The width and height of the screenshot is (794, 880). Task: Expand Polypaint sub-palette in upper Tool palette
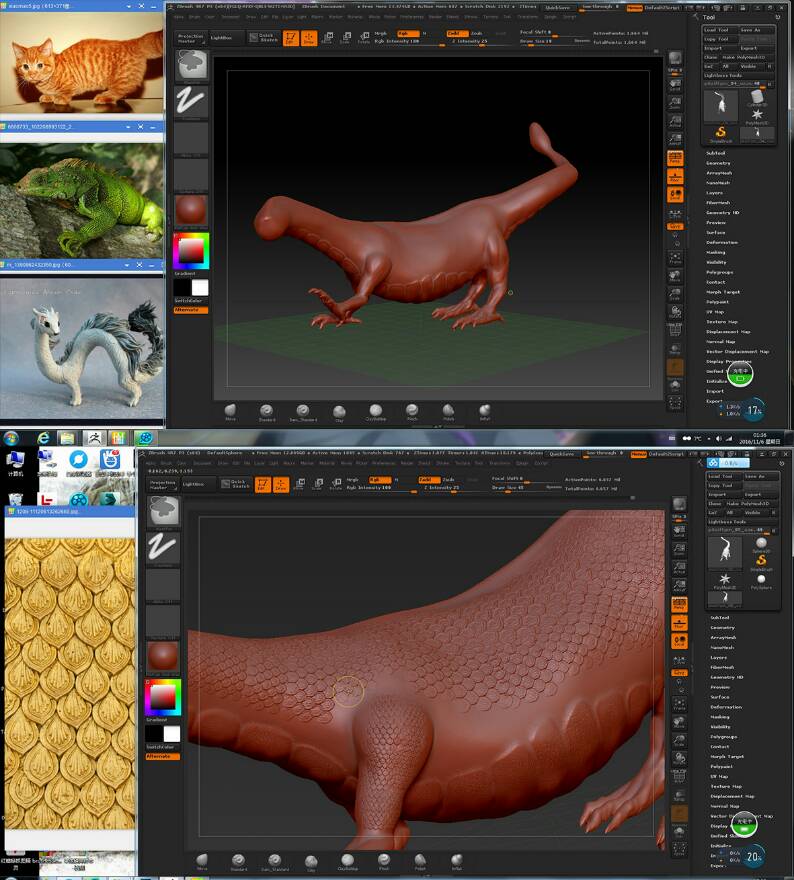[x=718, y=302]
